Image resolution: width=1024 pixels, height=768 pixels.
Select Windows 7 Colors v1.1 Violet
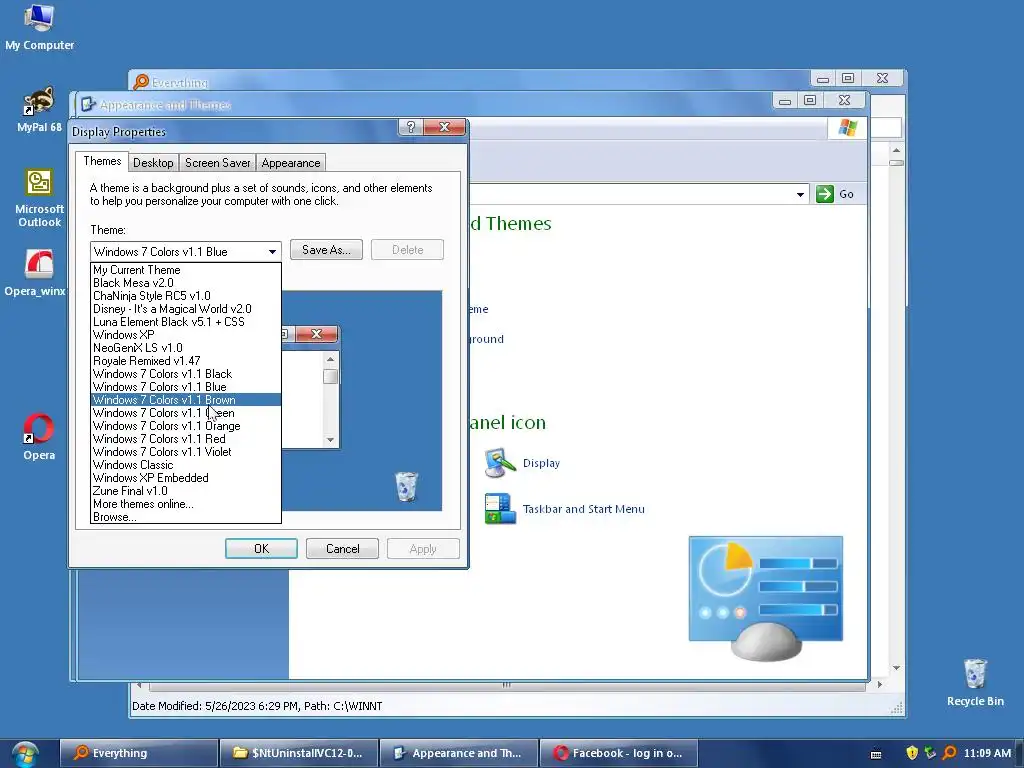(x=185, y=452)
